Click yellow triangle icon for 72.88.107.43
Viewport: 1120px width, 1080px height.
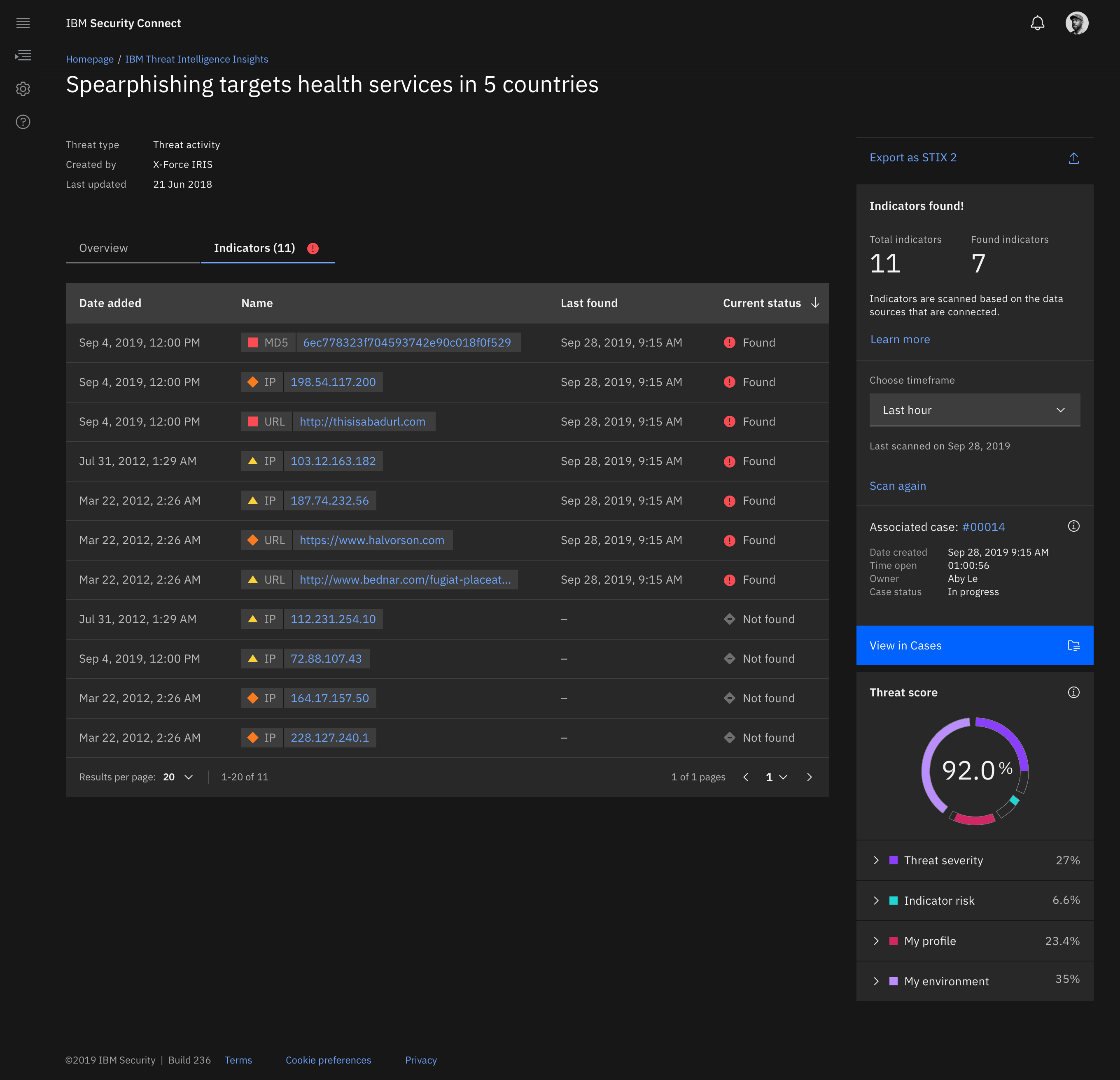point(252,659)
